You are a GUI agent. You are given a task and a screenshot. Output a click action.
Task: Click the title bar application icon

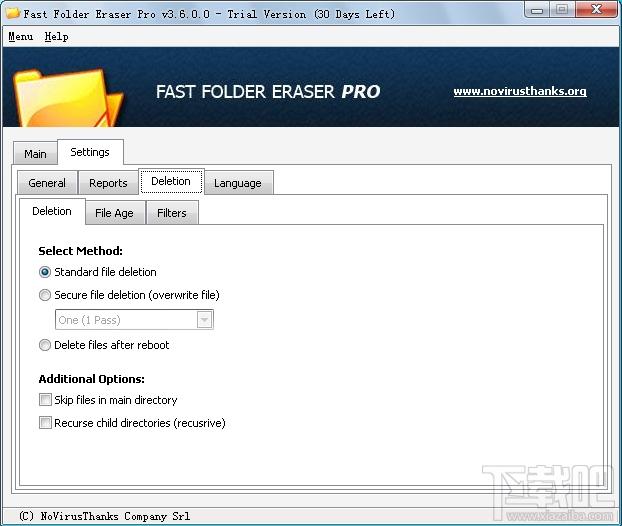click(x=12, y=14)
